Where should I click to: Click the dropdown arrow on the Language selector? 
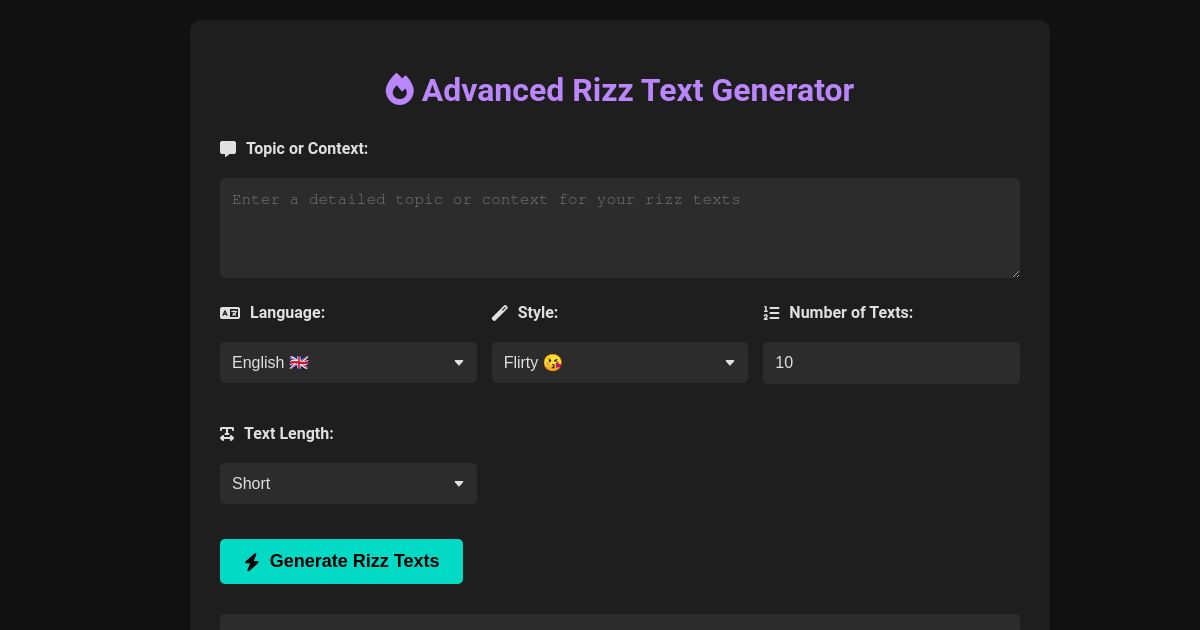tap(459, 363)
